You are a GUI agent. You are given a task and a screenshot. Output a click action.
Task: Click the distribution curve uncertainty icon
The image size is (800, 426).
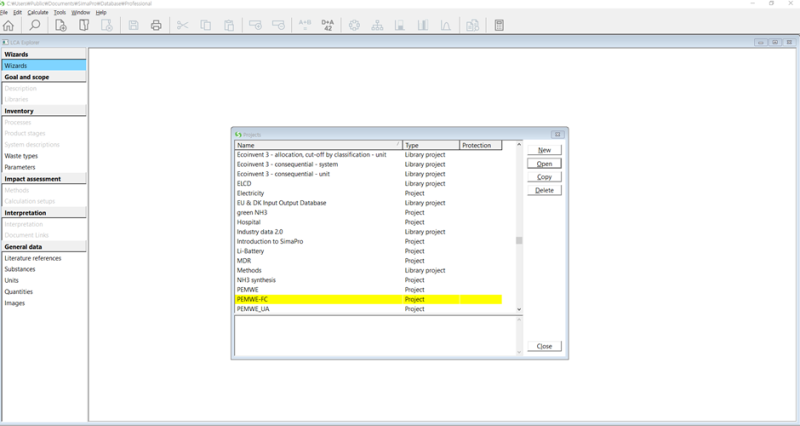coord(446,25)
